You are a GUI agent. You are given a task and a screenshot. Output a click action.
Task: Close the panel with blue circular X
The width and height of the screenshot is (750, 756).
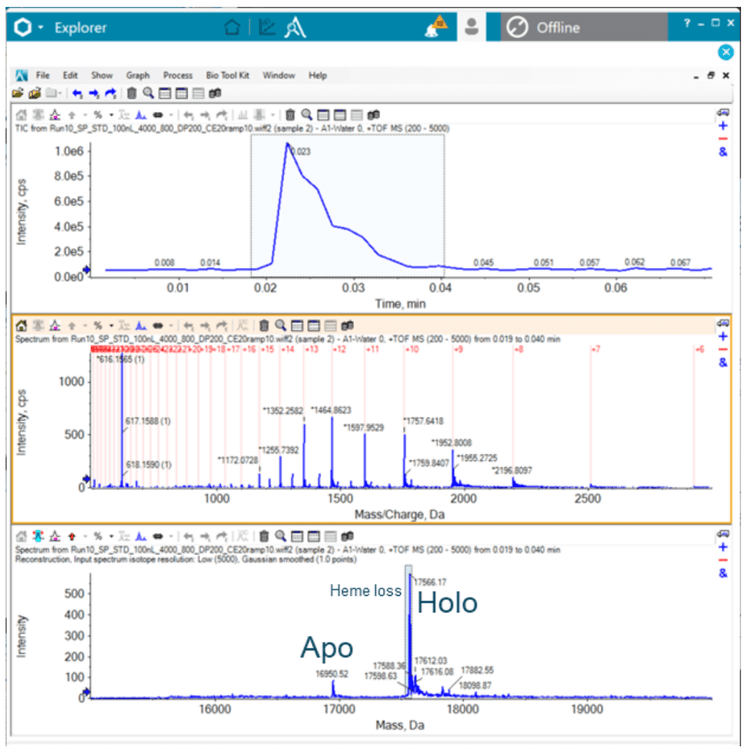tap(727, 52)
